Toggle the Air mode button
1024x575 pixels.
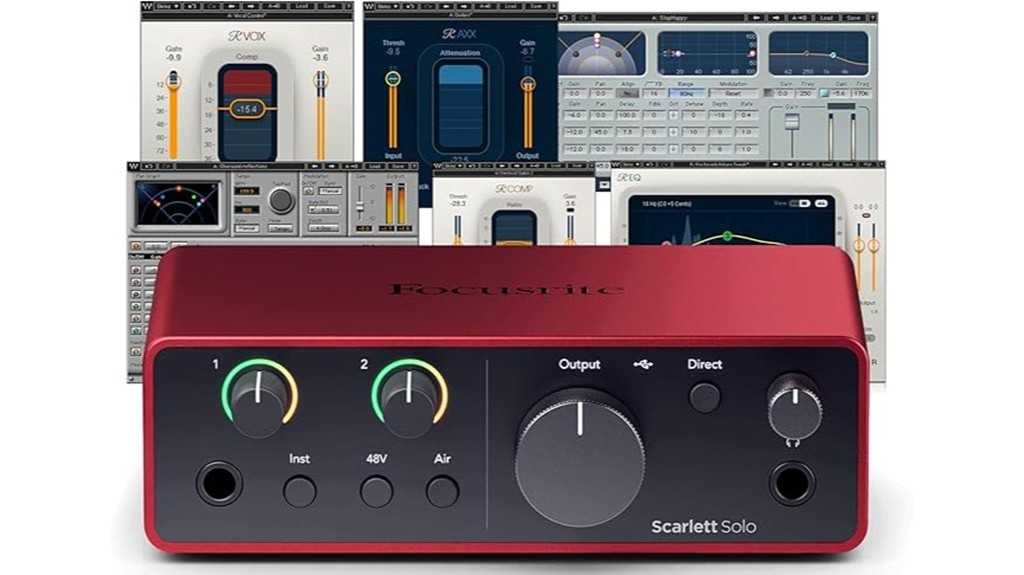point(442,491)
